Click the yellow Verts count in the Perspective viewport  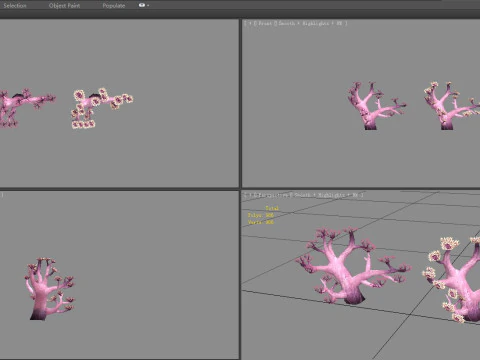pos(261,222)
